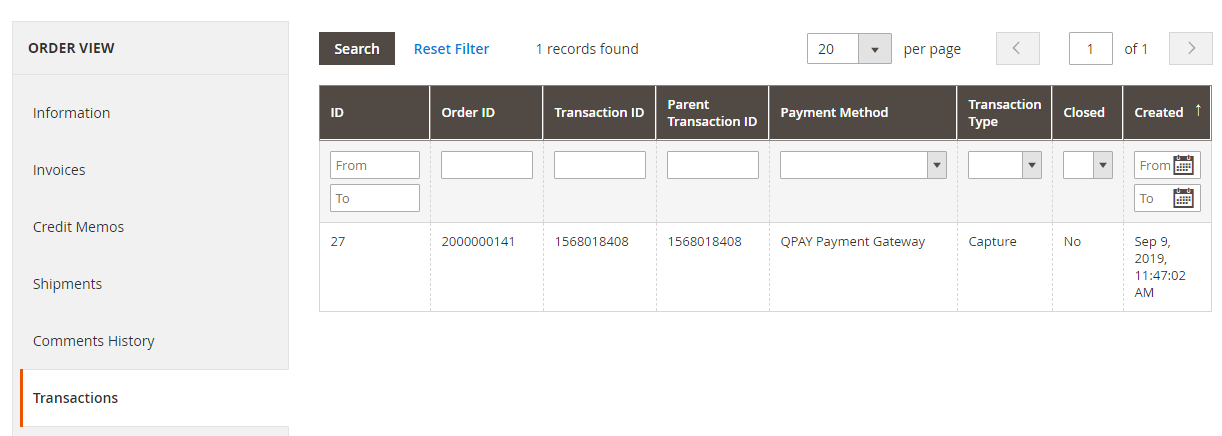Open the Credit Memos tab
Viewport: 1222px width, 436px height.
click(78, 227)
